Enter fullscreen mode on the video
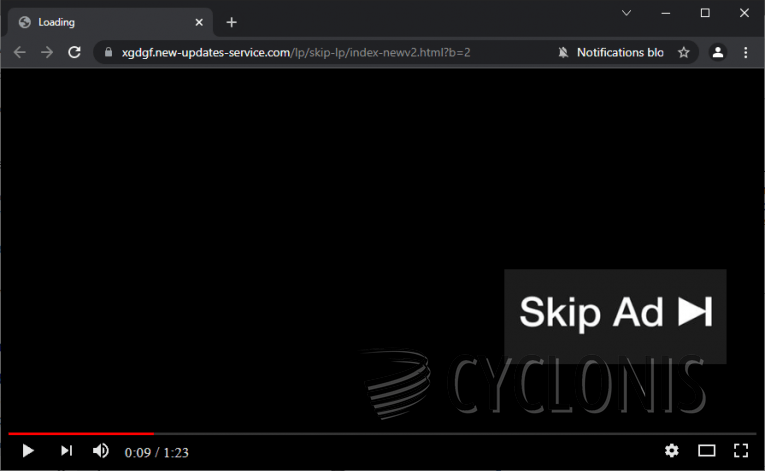This screenshot has height=471, width=765. click(x=741, y=451)
